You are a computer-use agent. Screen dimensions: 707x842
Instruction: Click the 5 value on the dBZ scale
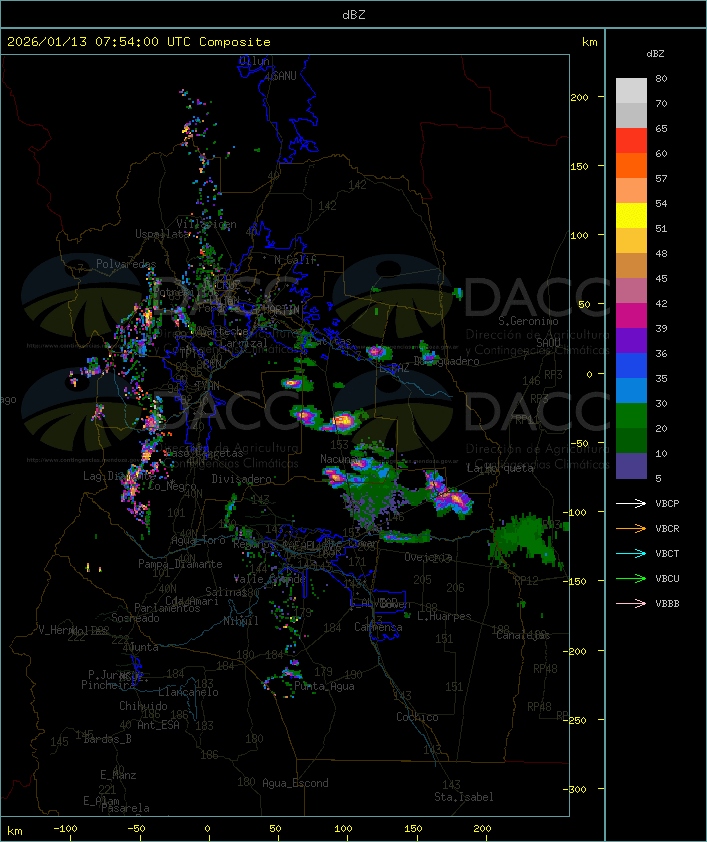[658, 478]
